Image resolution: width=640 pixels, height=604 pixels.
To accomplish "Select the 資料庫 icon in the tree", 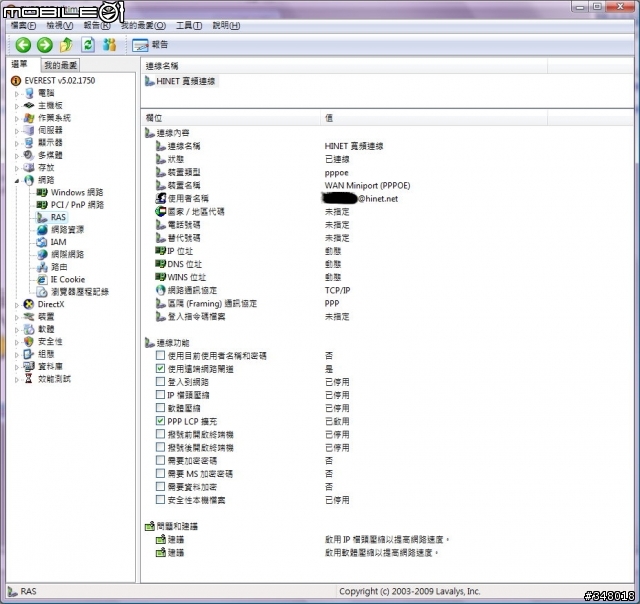I will click(29, 366).
